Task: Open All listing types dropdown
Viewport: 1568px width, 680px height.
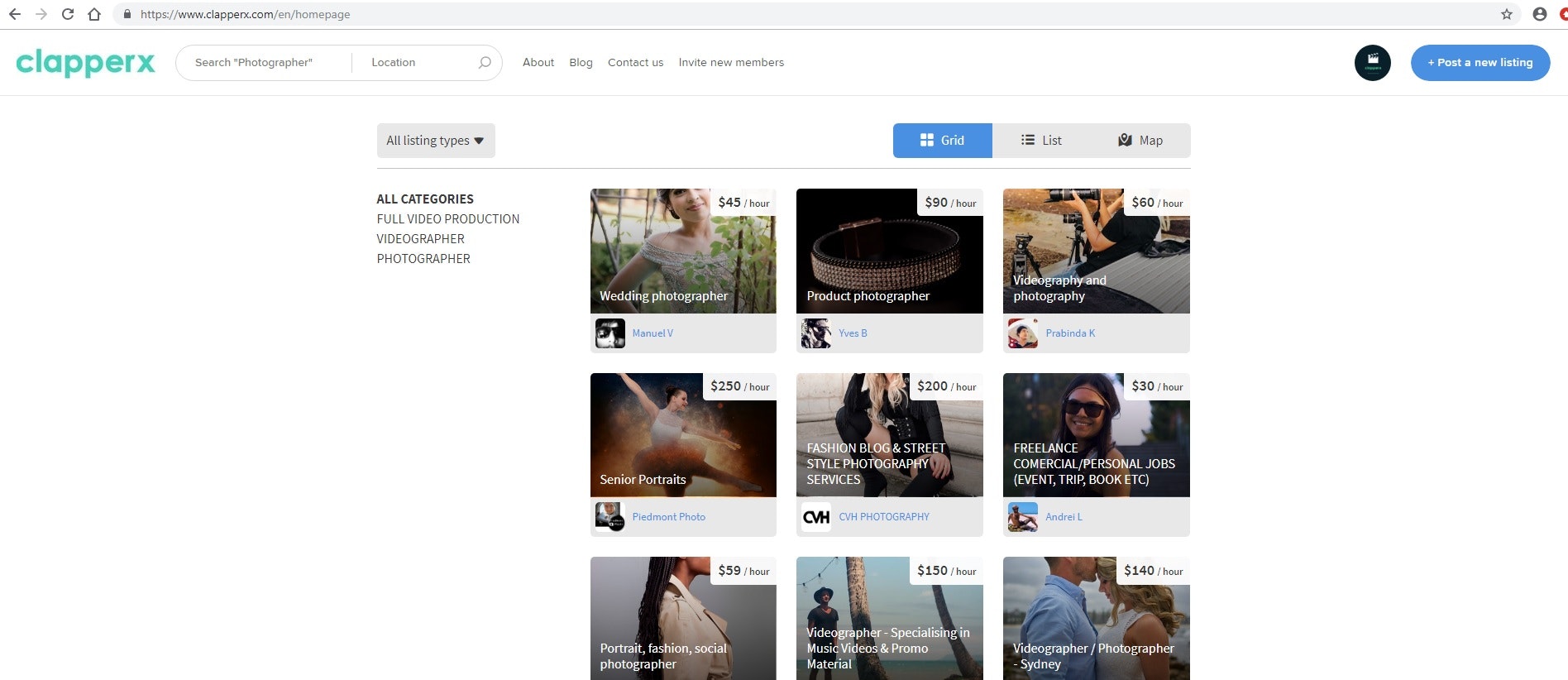Action: point(436,141)
